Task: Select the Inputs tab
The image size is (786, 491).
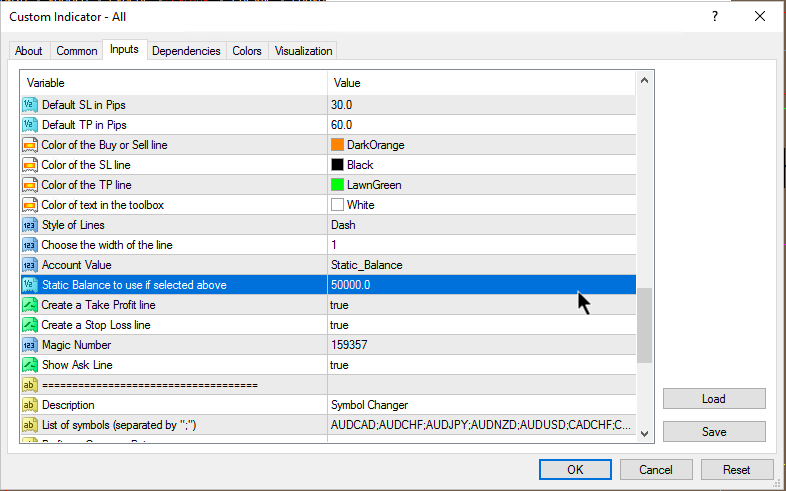Action: coord(124,50)
